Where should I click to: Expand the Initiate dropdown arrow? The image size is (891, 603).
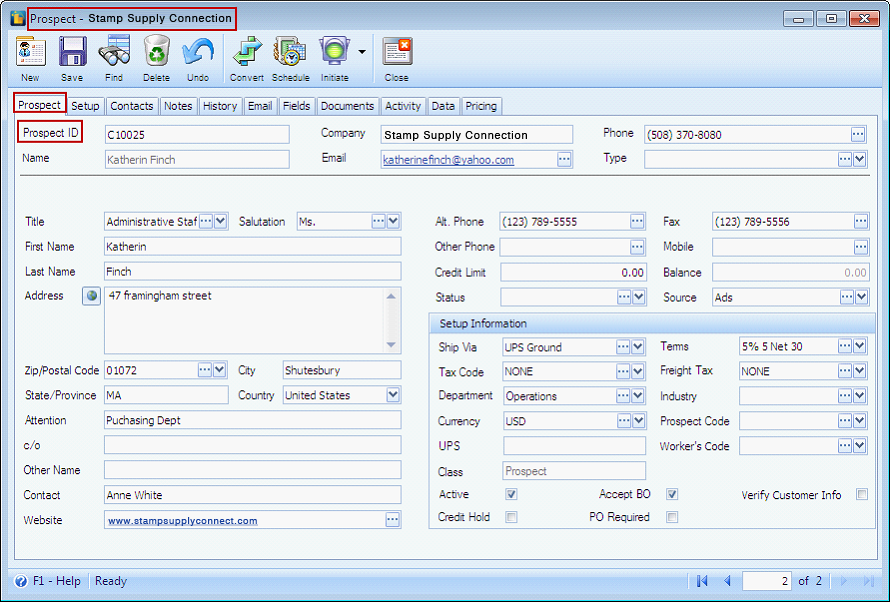362,52
